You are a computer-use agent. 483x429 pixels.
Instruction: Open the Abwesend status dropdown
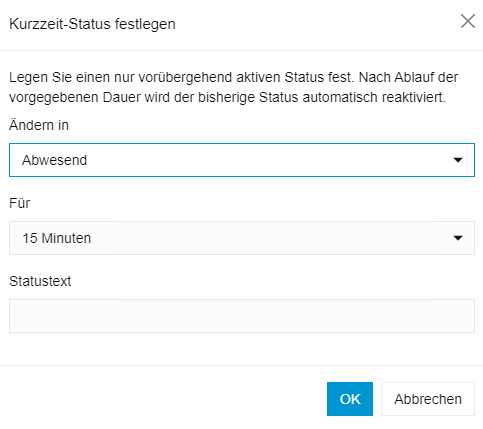(x=242, y=160)
